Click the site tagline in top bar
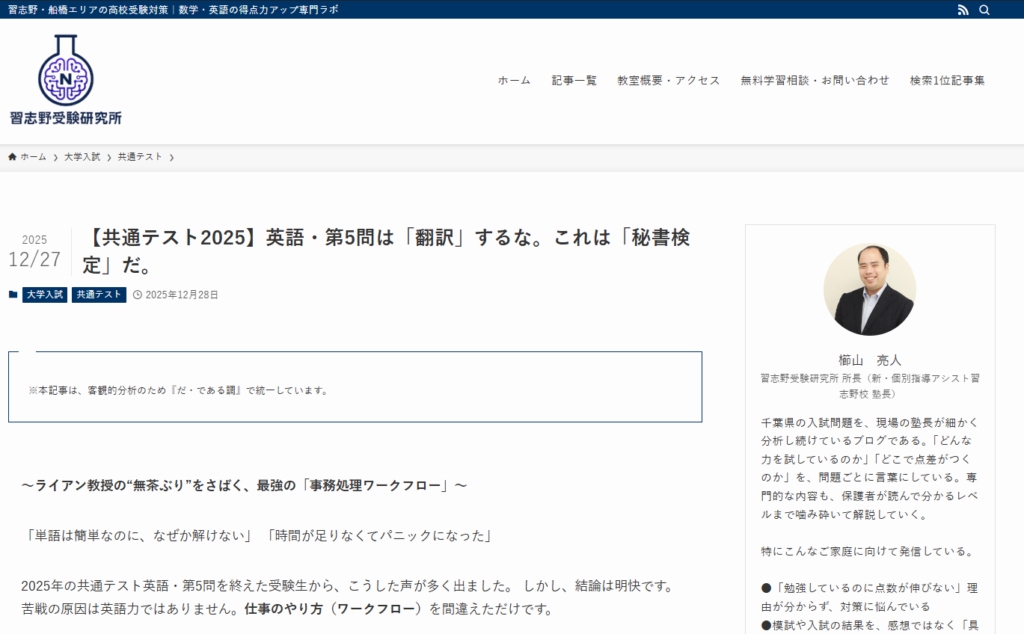Screen dimensions: 1024x634 [173, 10]
